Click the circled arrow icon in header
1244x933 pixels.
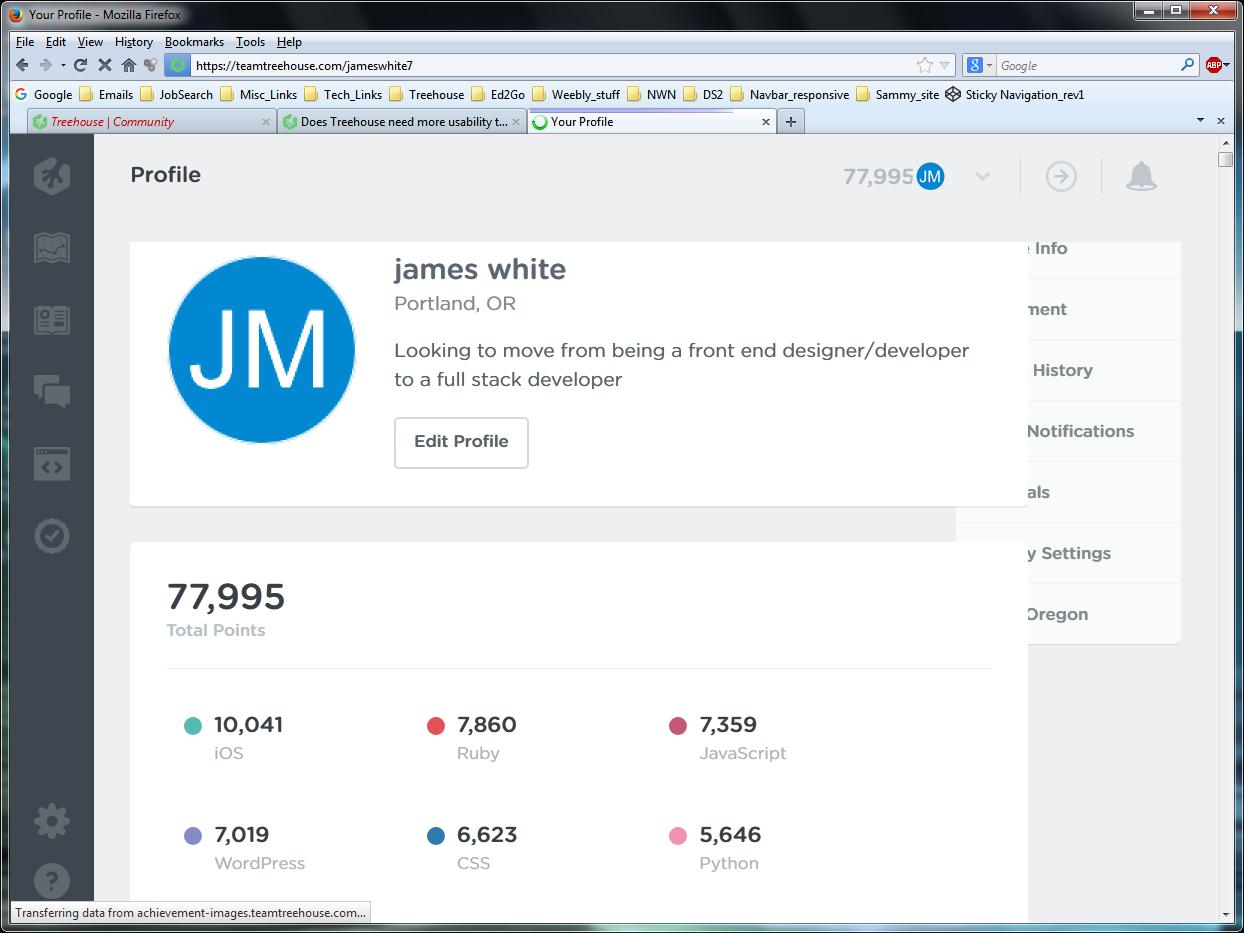coord(1061,177)
